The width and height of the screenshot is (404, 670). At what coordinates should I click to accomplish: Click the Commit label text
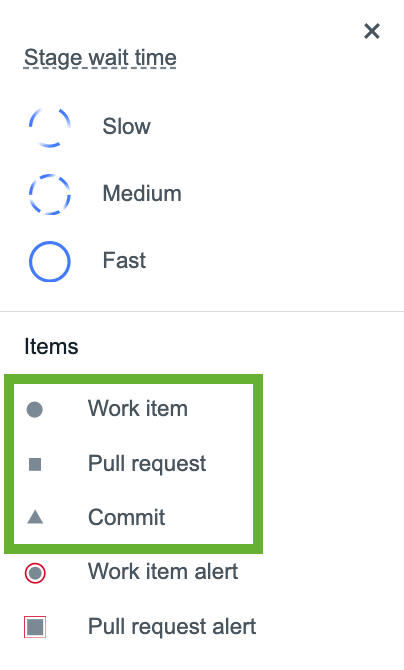(127, 517)
